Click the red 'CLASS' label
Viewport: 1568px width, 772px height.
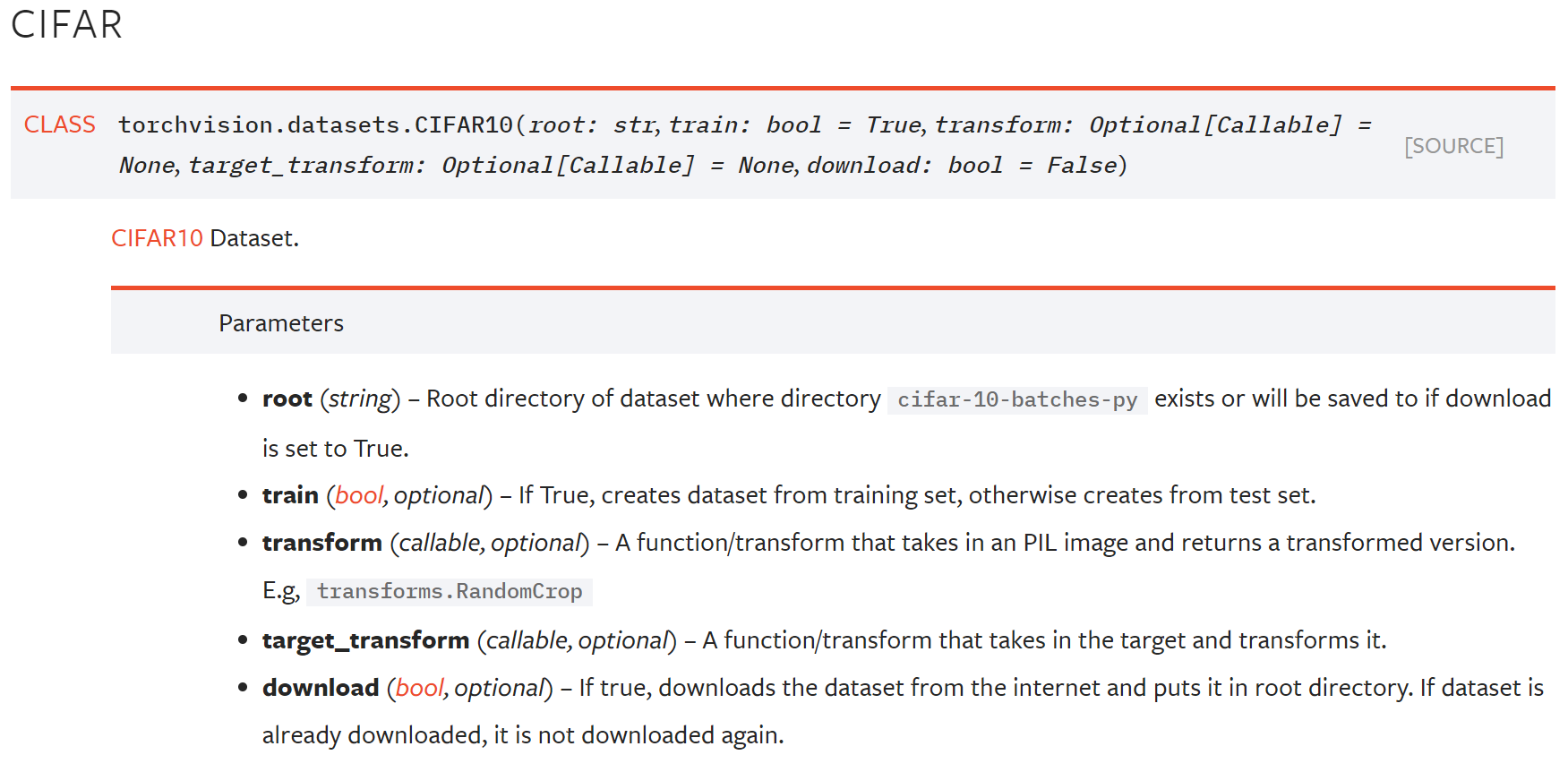tap(60, 124)
